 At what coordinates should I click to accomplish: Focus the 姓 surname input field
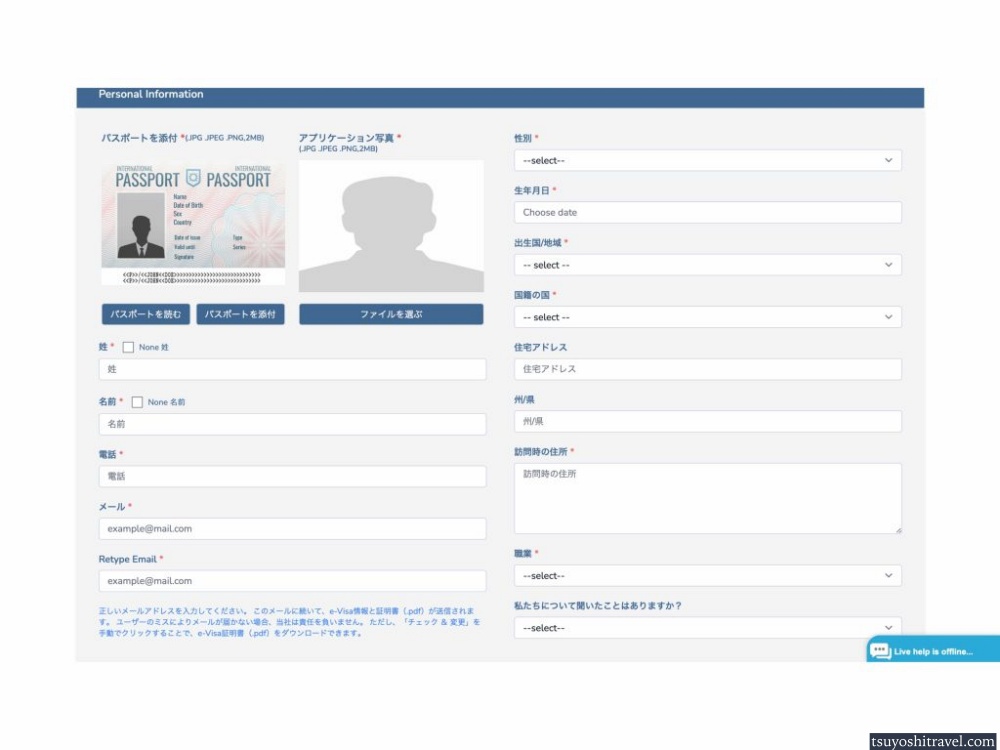[292, 369]
